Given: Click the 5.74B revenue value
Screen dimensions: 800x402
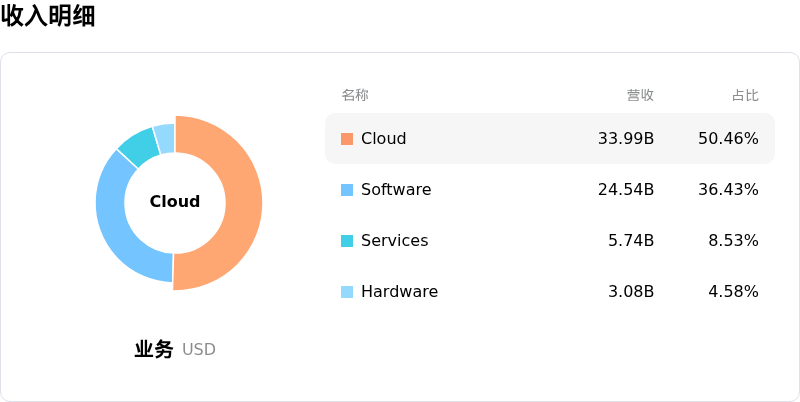Looking at the screenshot, I should click(631, 240).
